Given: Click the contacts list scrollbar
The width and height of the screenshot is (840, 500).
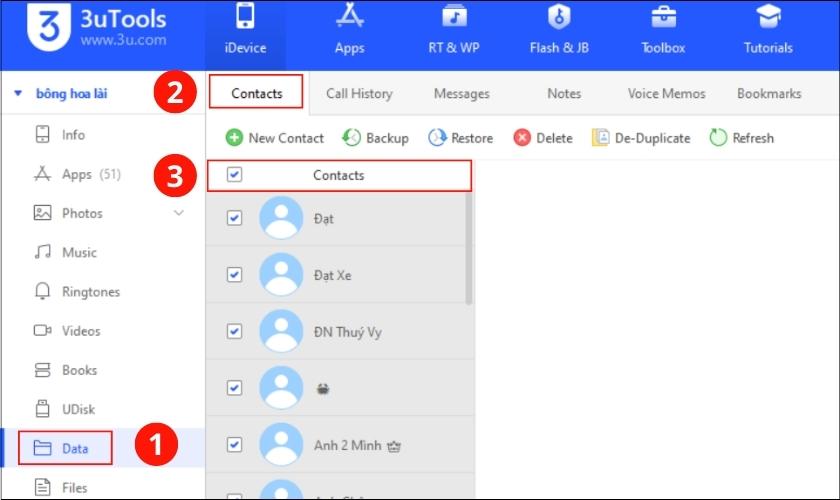Looking at the screenshot, I should click(469, 248).
